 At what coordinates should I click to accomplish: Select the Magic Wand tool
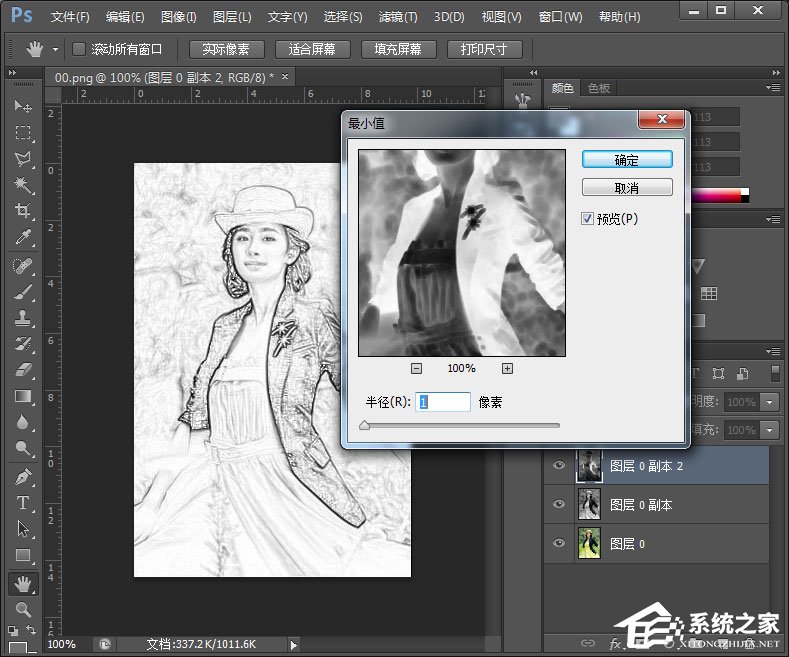coord(22,185)
